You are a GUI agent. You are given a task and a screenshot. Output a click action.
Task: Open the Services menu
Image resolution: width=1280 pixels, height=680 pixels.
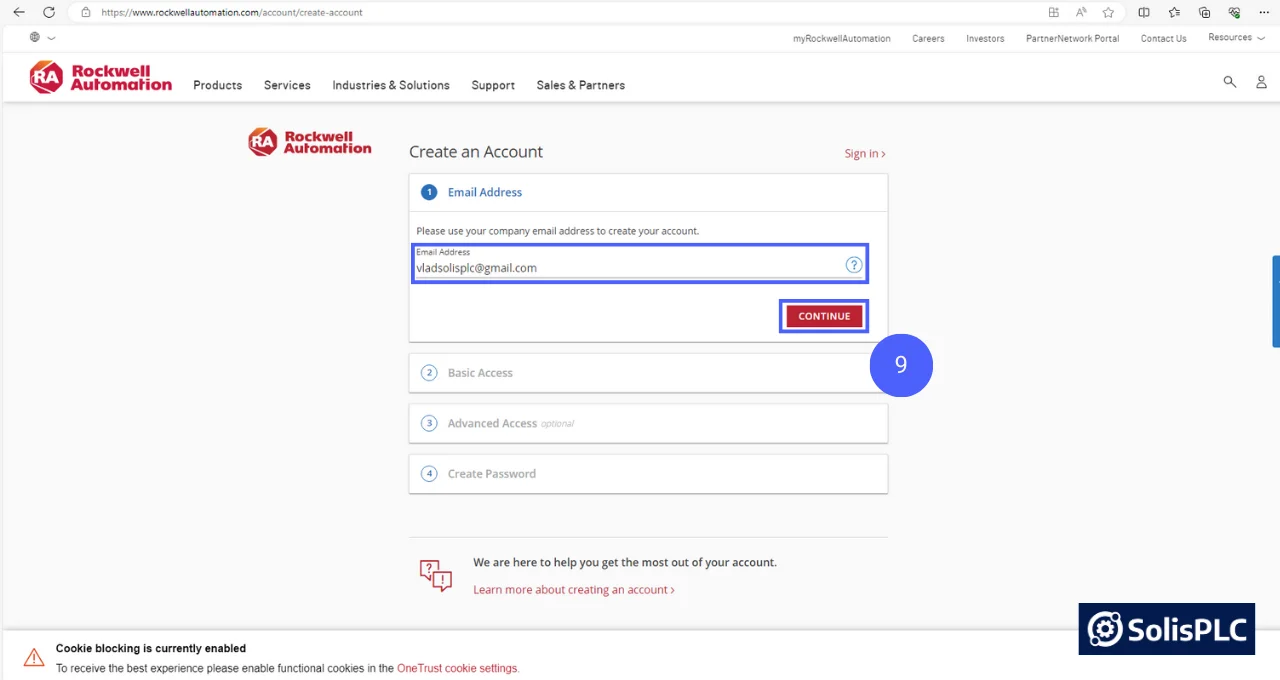pyautogui.click(x=287, y=85)
